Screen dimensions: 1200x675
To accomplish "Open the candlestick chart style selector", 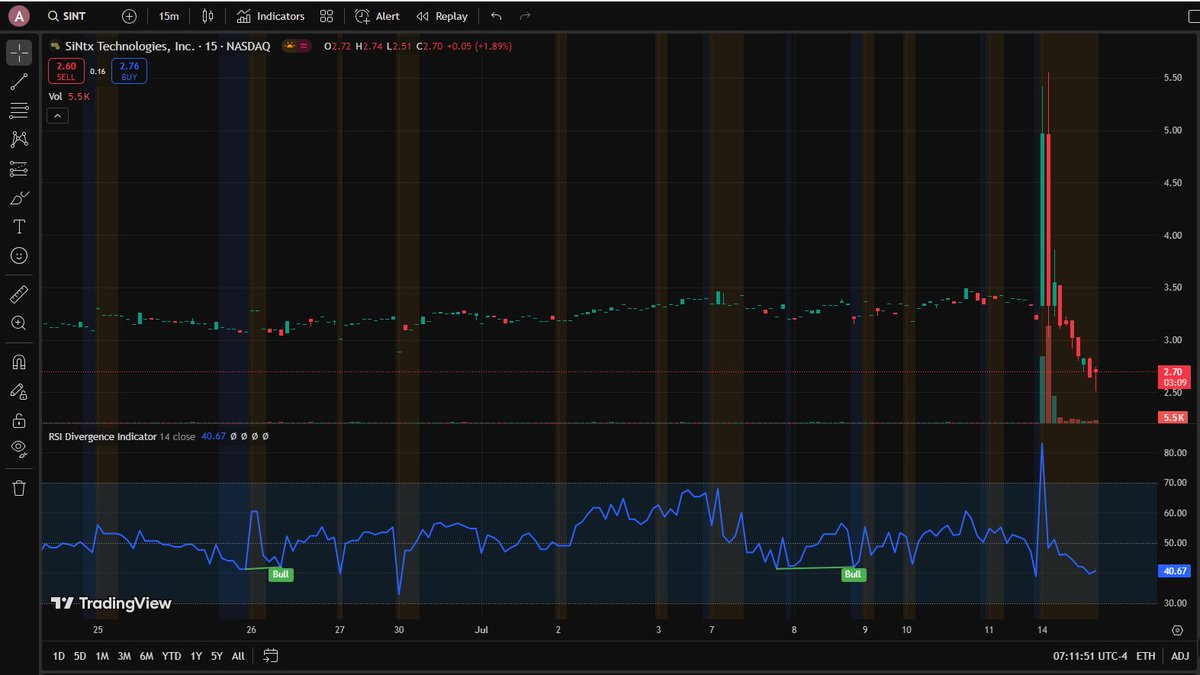I will (207, 17).
